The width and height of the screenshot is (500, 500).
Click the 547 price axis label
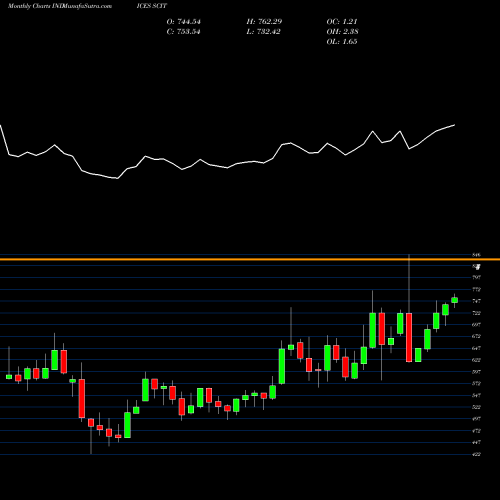pyautogui.click(x=476, y=395)
